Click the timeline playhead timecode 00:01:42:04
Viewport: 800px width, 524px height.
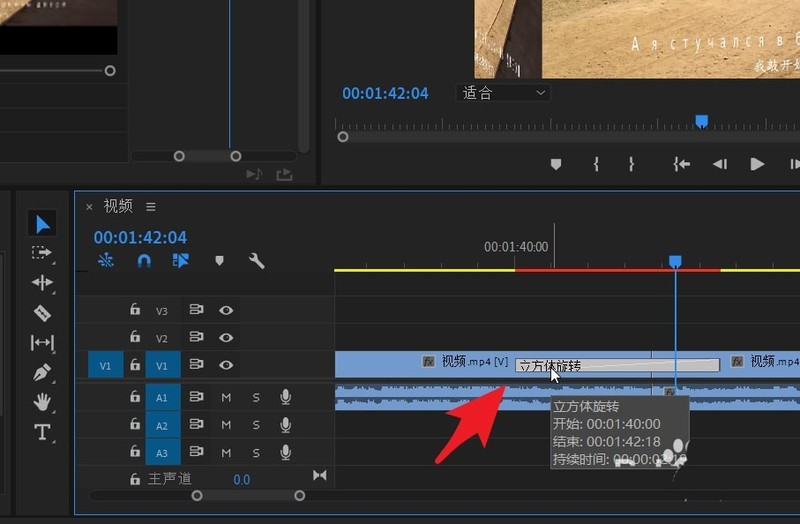point(140,238)
